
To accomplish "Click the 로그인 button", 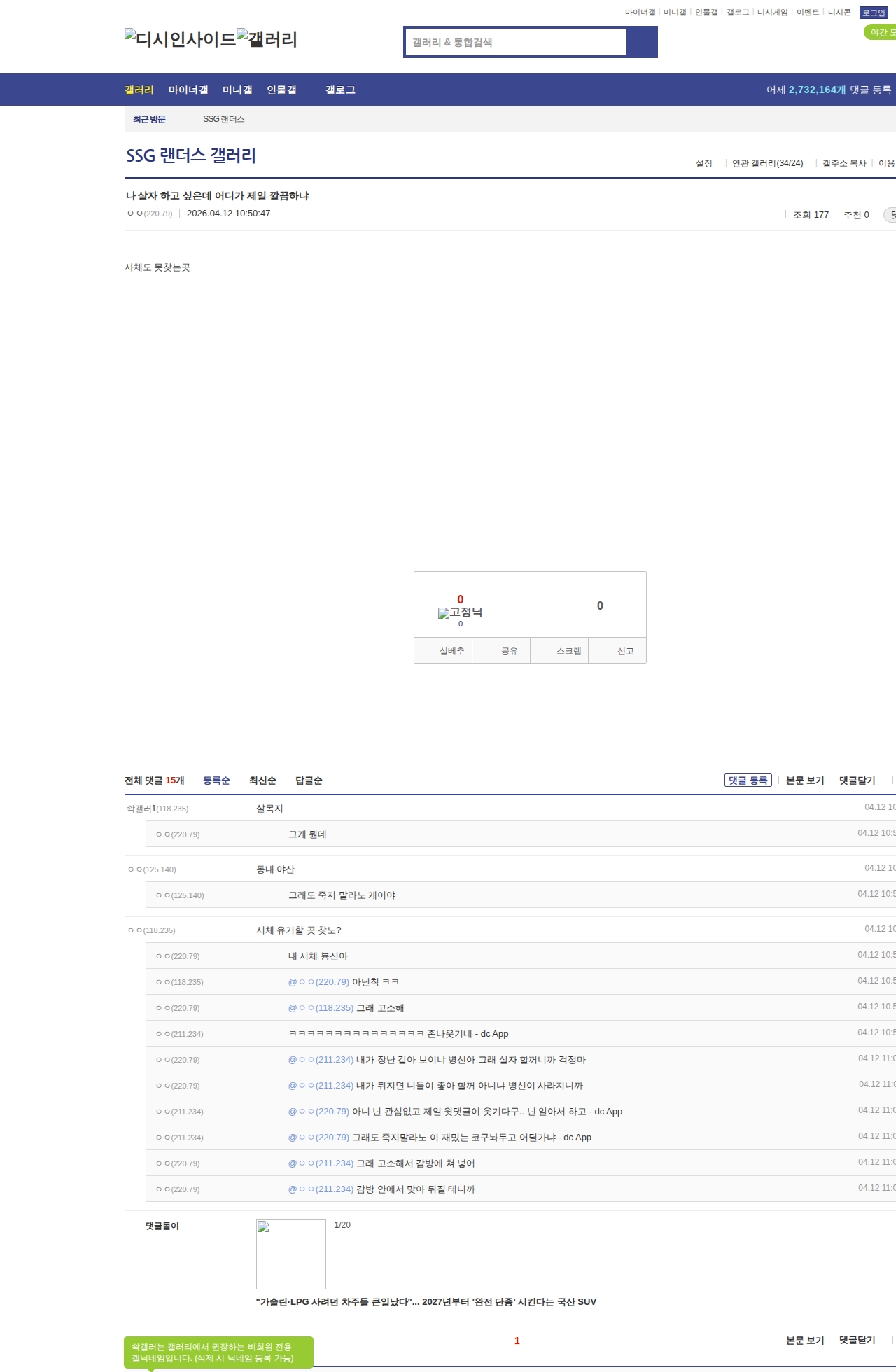I will (874, 13).
